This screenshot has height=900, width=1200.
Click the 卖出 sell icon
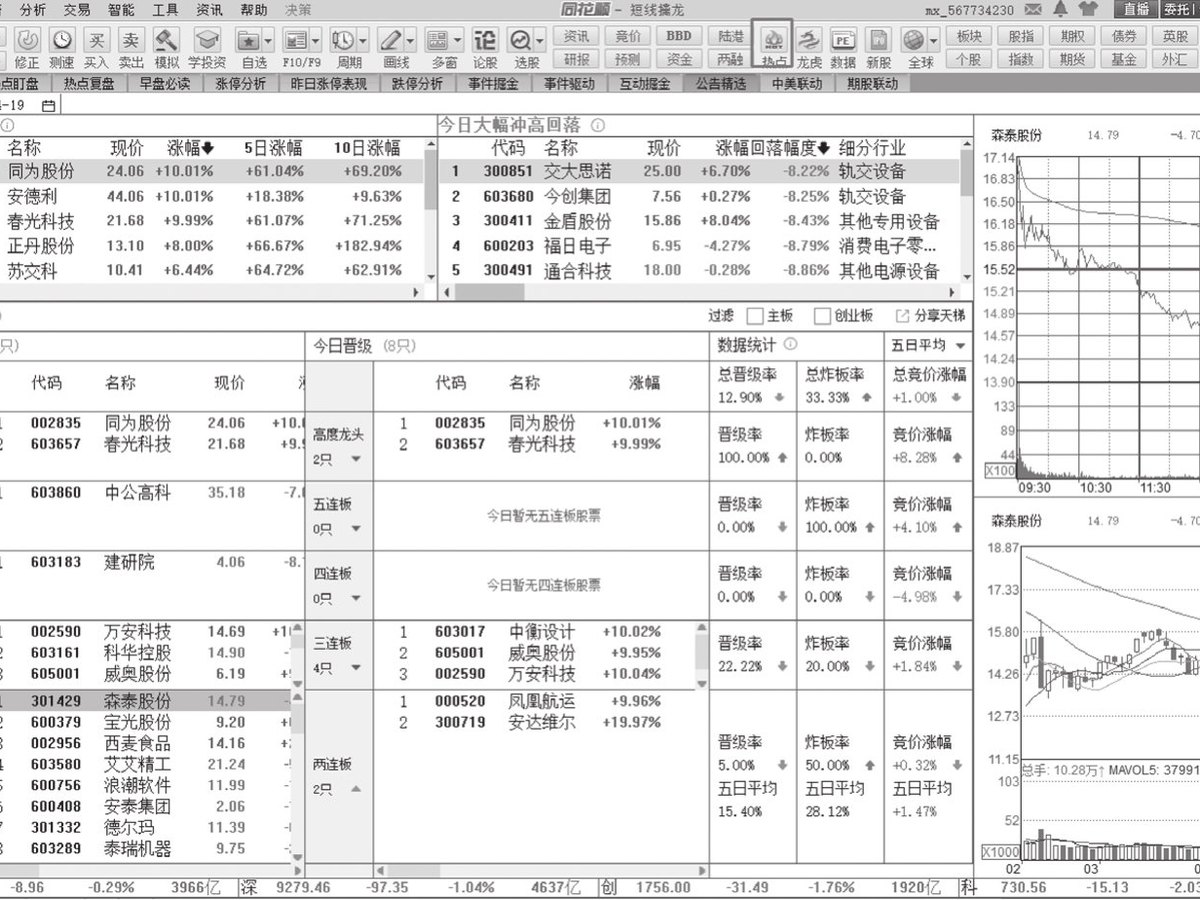131,41
